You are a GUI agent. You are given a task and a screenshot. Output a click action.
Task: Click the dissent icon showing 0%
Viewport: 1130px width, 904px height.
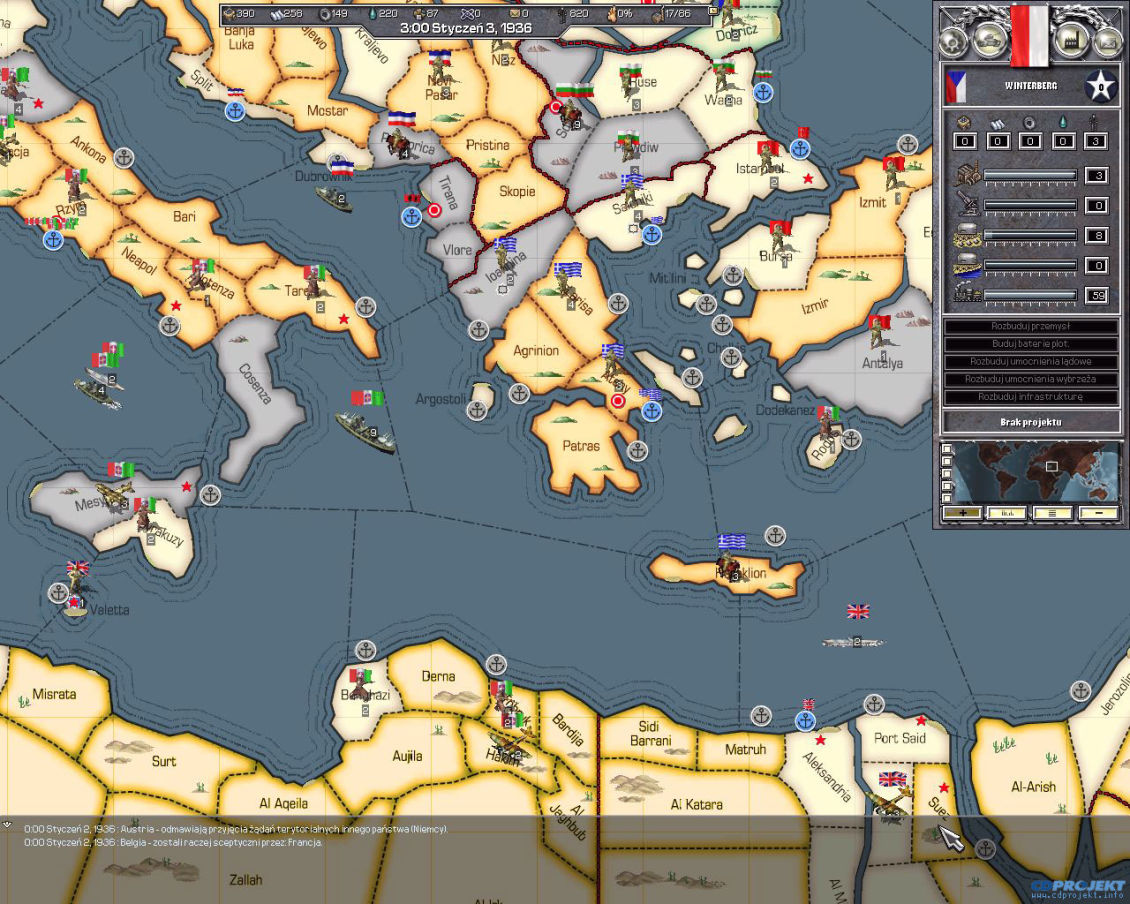pos(612,13)
